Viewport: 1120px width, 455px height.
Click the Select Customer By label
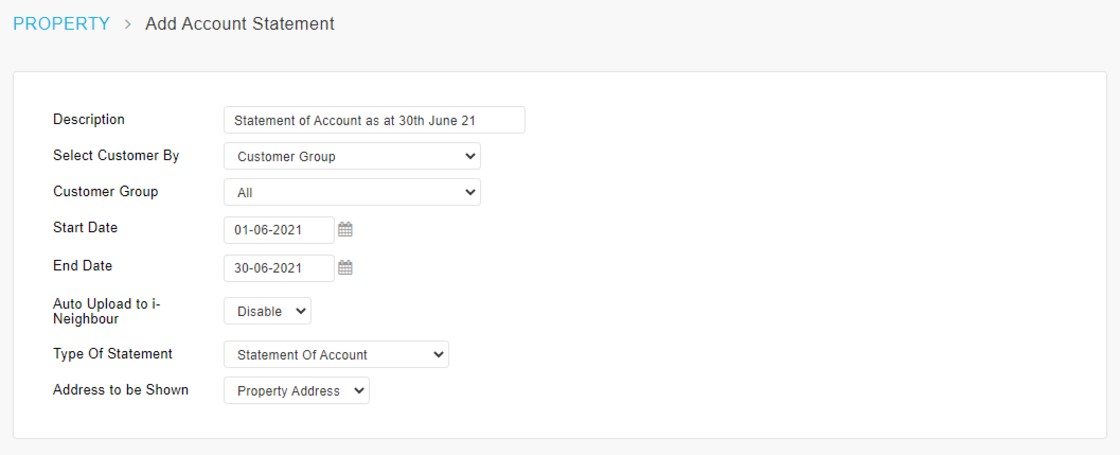tap(116, 155)
